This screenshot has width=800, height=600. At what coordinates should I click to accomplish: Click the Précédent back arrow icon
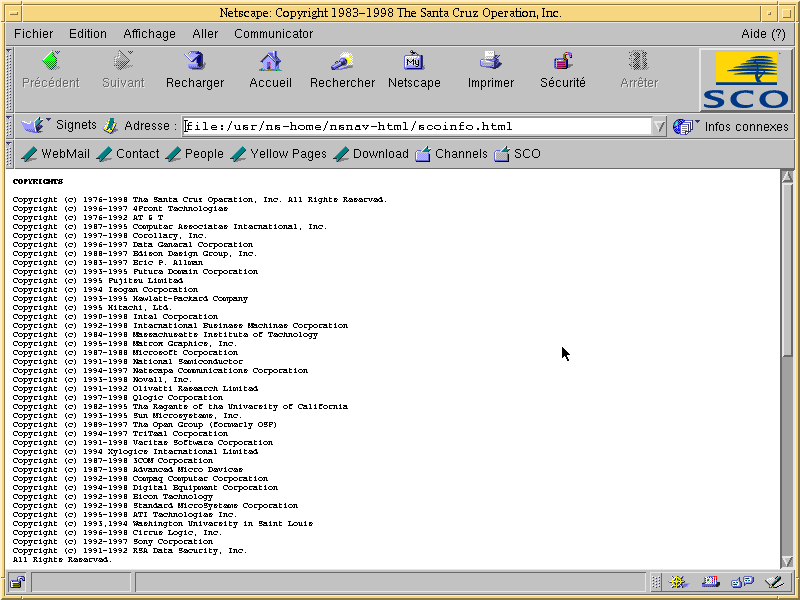pyautogui.click(x=51, y=61)
